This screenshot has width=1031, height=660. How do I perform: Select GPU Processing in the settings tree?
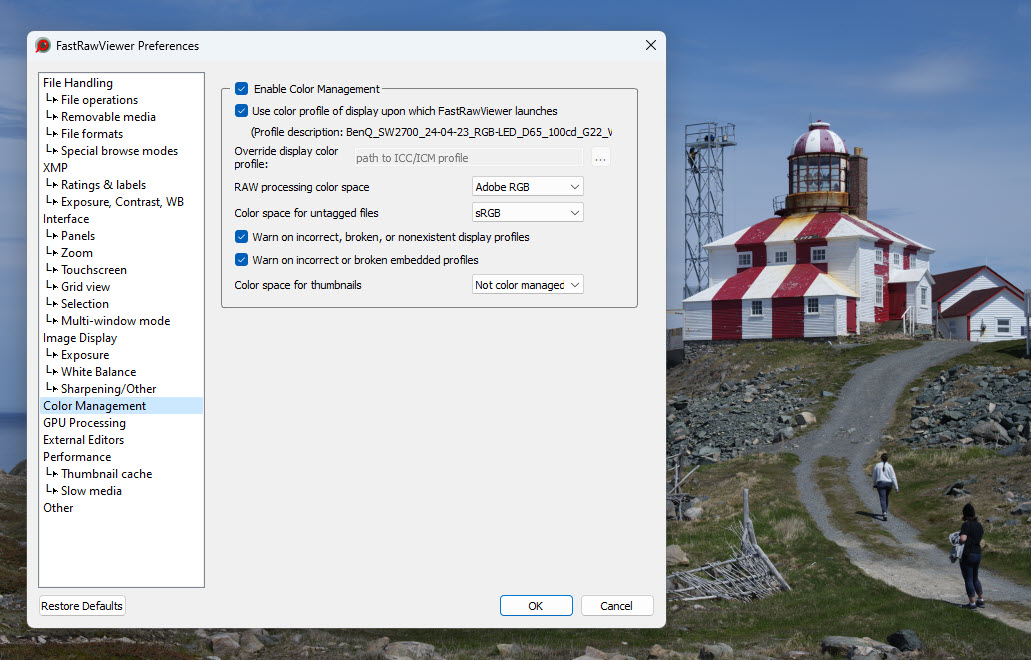click(84, 423)
